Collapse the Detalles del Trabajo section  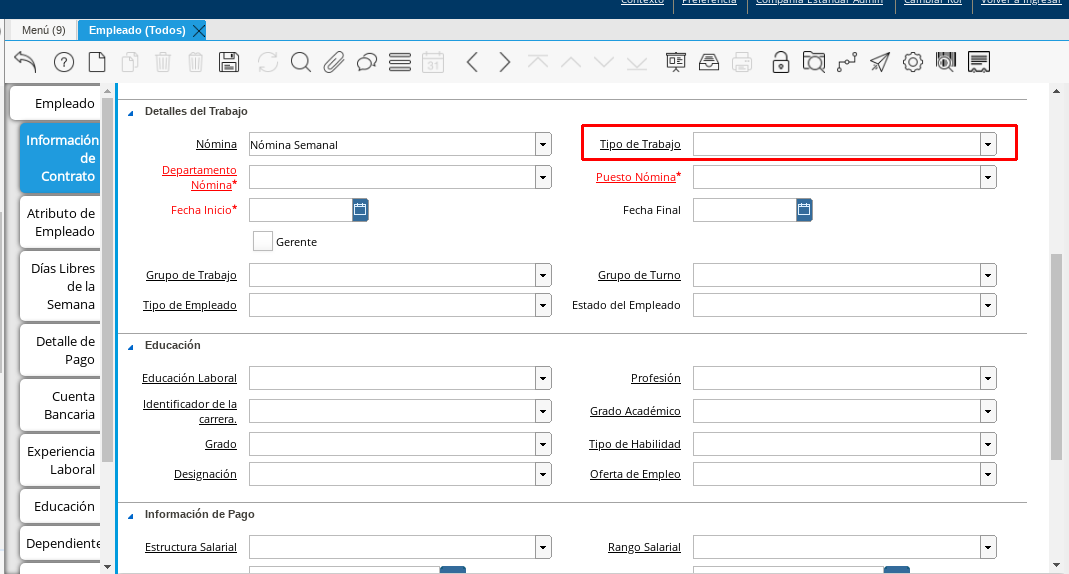[131, 112]
